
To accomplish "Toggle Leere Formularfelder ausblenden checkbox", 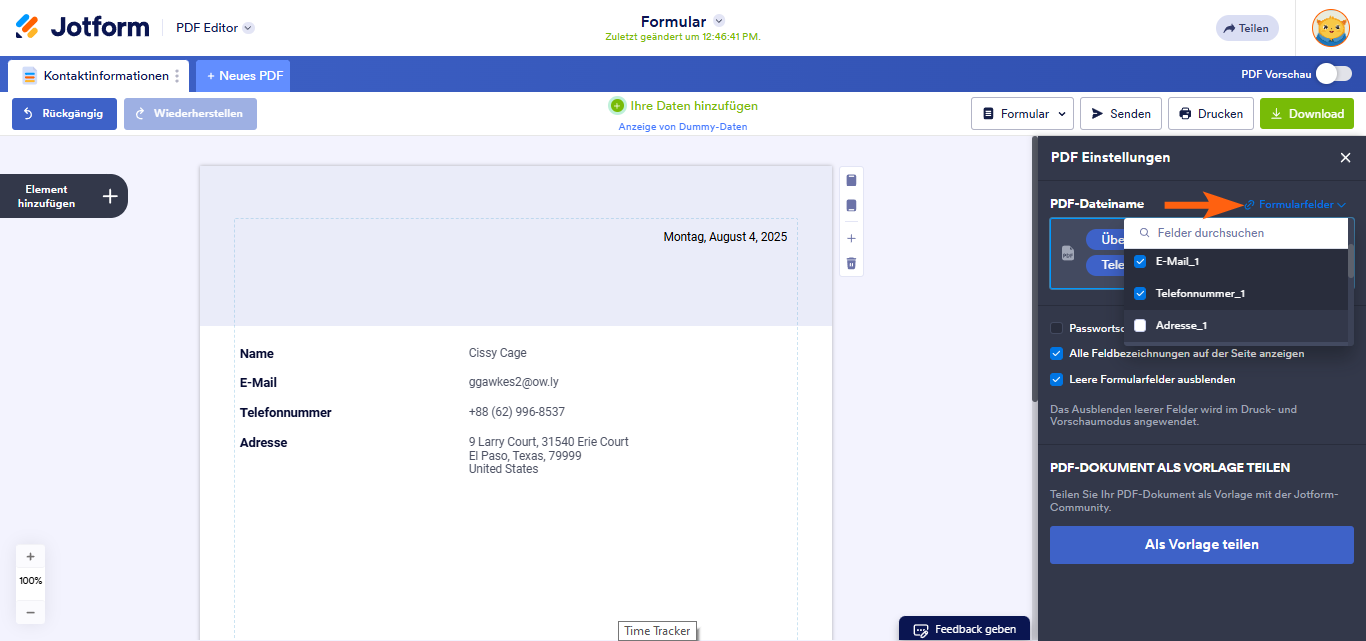I will [x=1056, y=379].
